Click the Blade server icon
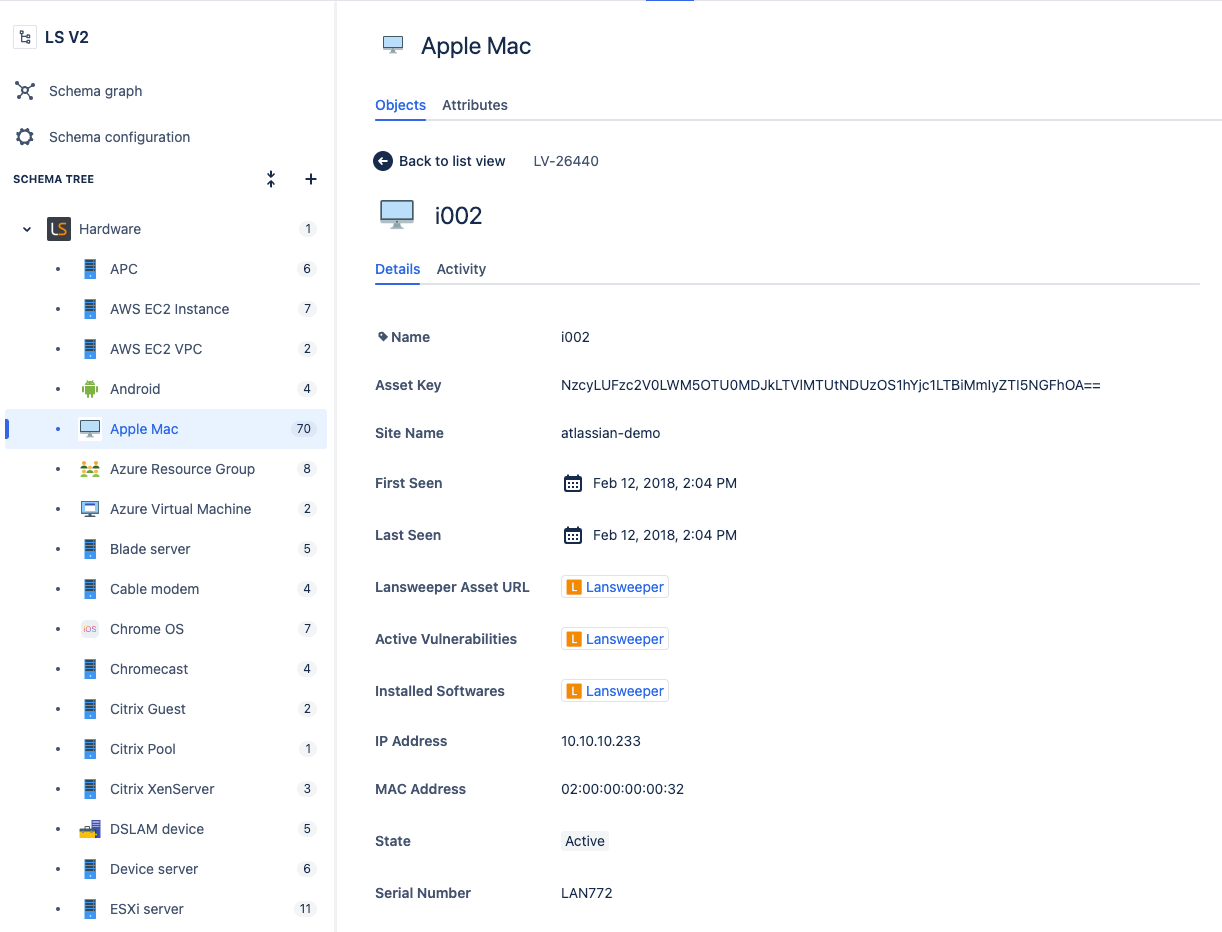This screenshot has width=1222, height=932. tap(90, 549)
